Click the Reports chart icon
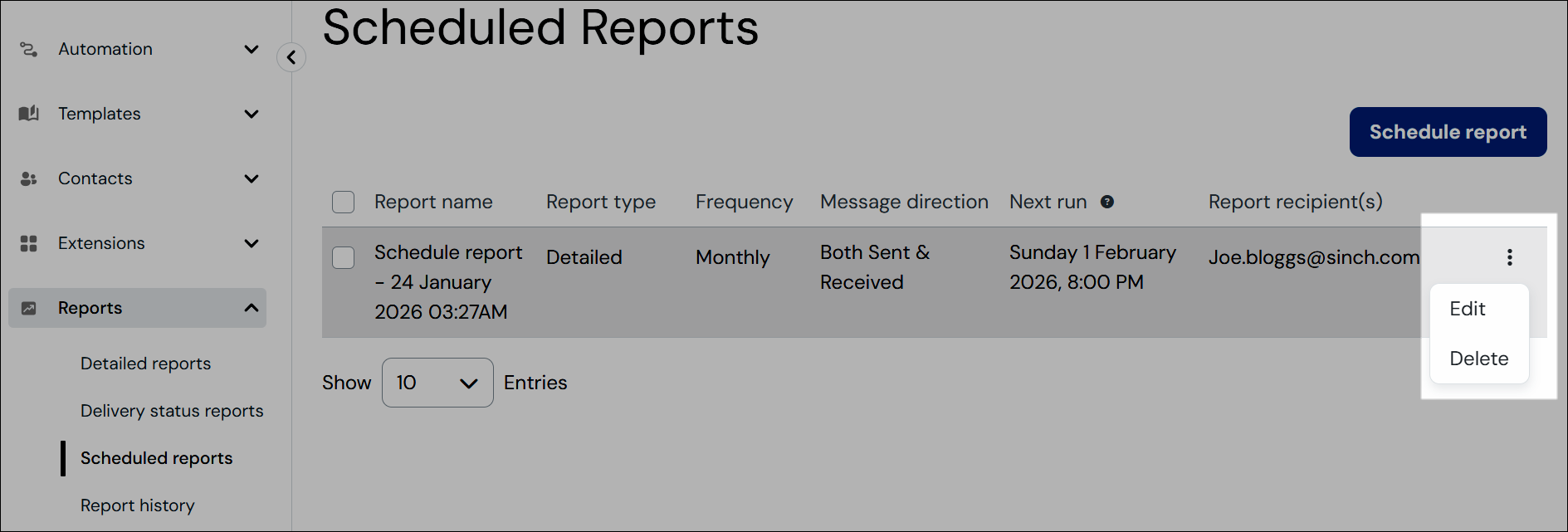Screen dimensions: 1568x532 (28, 308)
